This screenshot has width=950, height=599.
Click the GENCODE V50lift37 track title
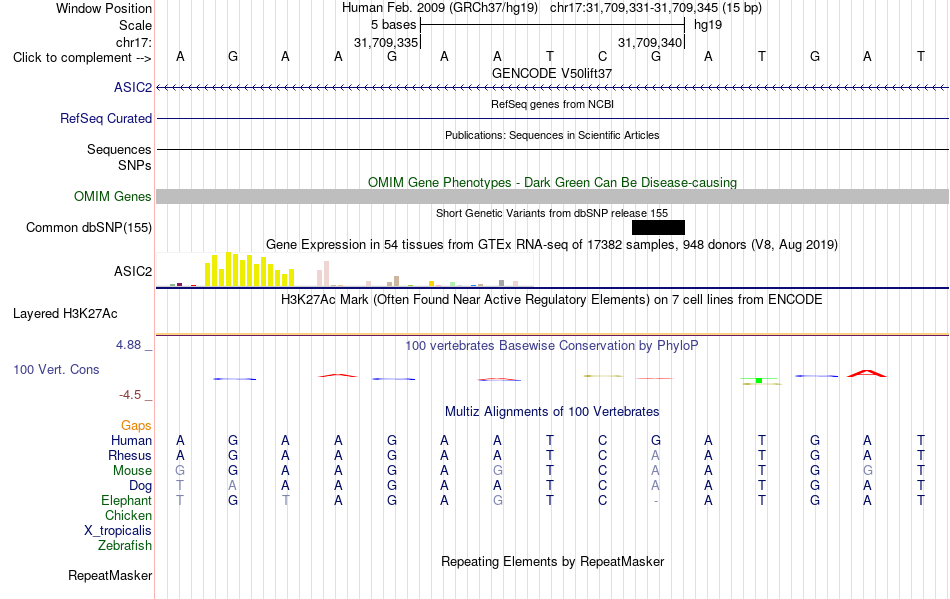tap(552, 73)
